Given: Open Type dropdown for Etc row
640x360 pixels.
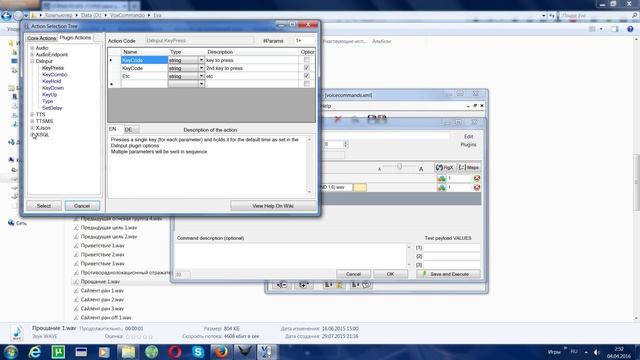Looking at the screenshot, I should [201, 76].
